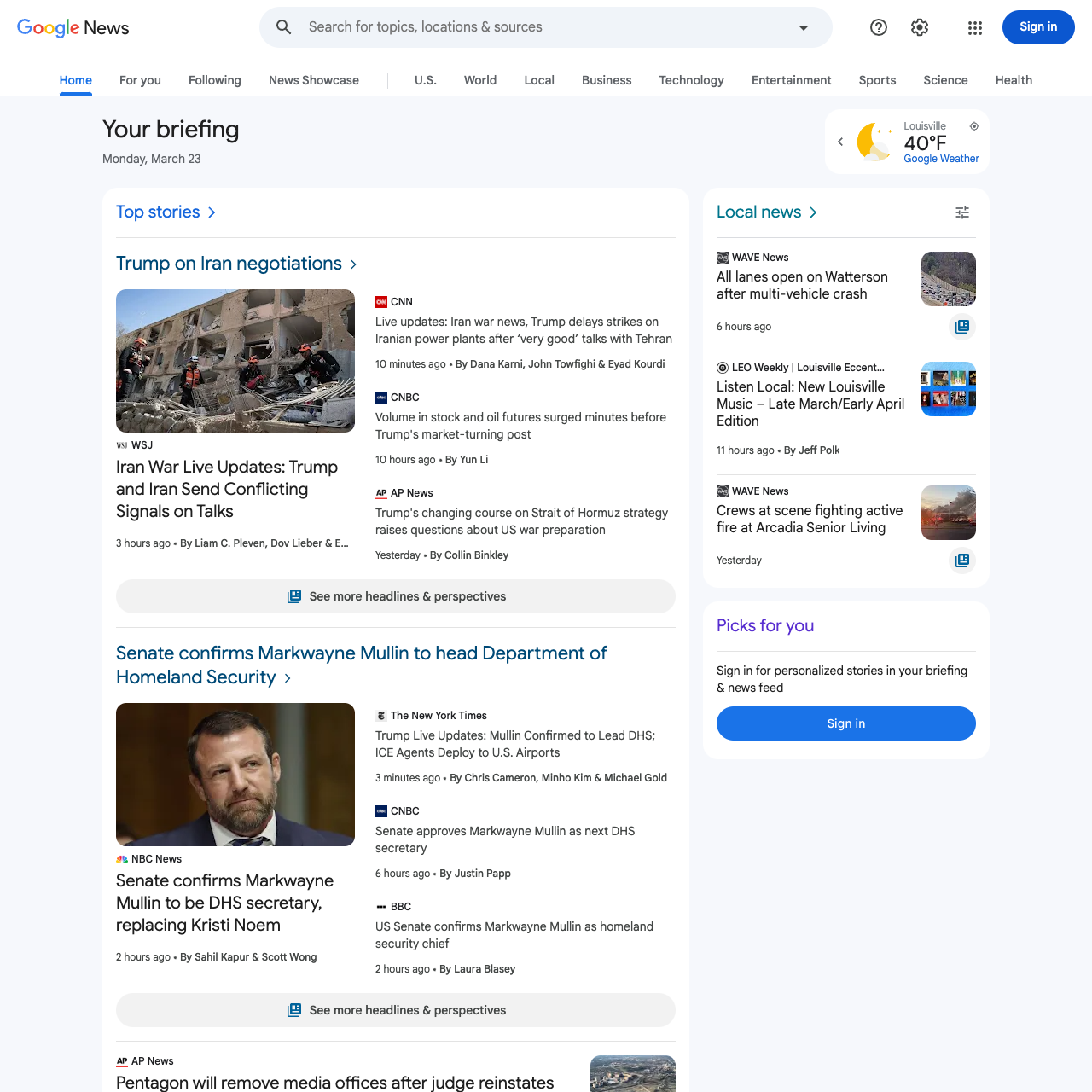Open the Google Weather link
The height and width of the screenshot is (1092, 1092).
(x=940, y=158)
